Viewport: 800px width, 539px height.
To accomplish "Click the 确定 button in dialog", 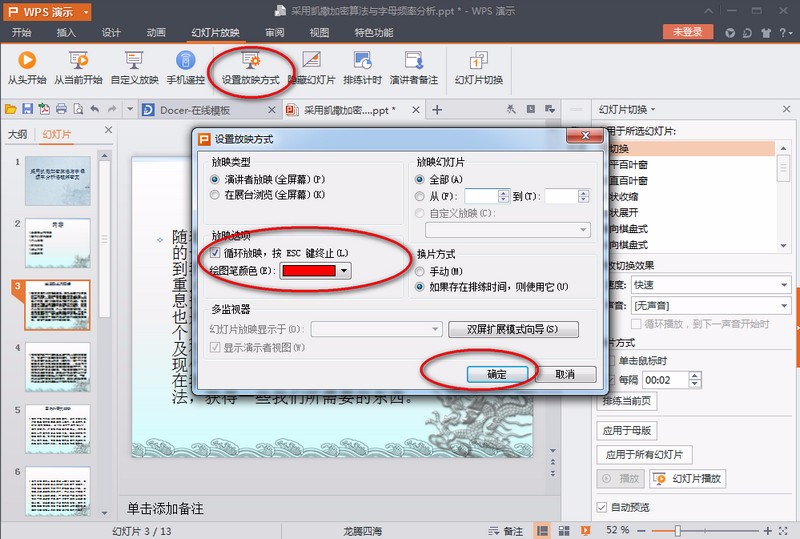I will [497, 374].
